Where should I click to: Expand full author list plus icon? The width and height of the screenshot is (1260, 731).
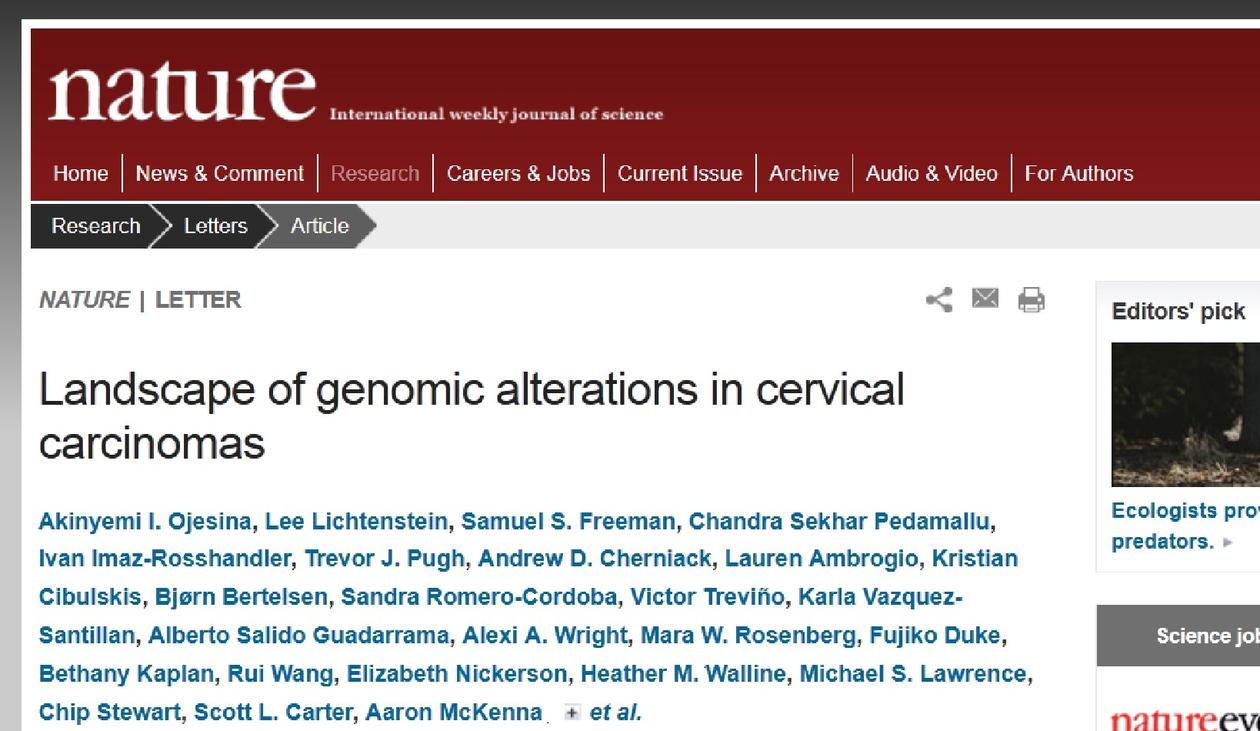click(x=572, y=713)
